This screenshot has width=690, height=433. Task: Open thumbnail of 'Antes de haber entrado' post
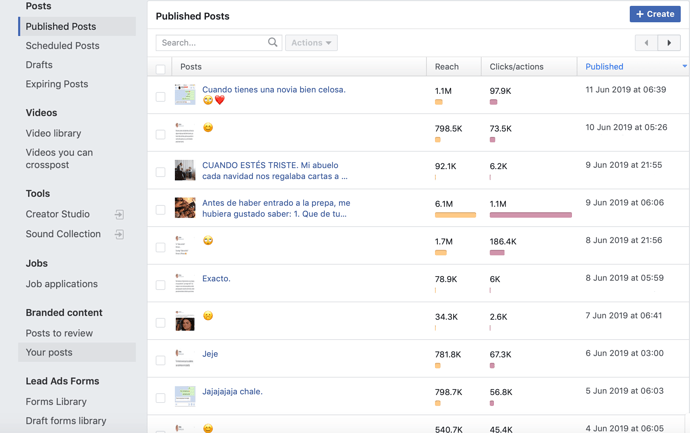point(185,208)
